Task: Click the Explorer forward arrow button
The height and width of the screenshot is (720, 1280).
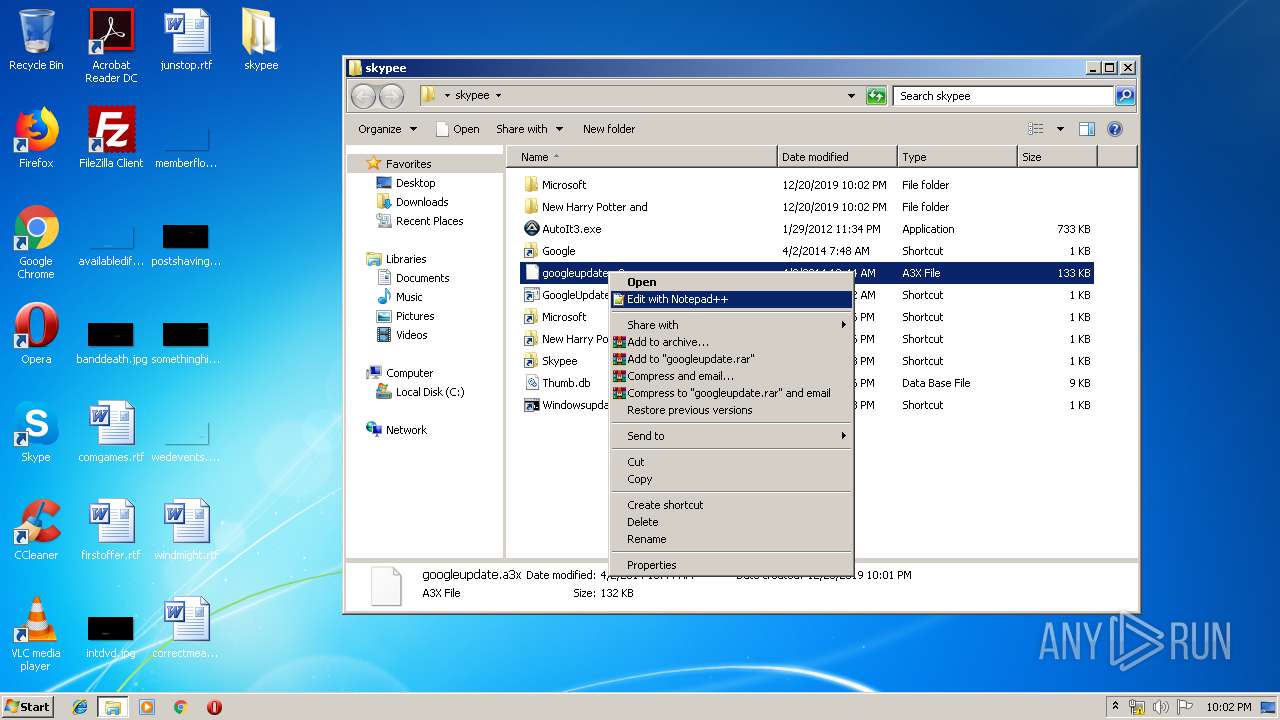Action: click(x=391, y=96)
